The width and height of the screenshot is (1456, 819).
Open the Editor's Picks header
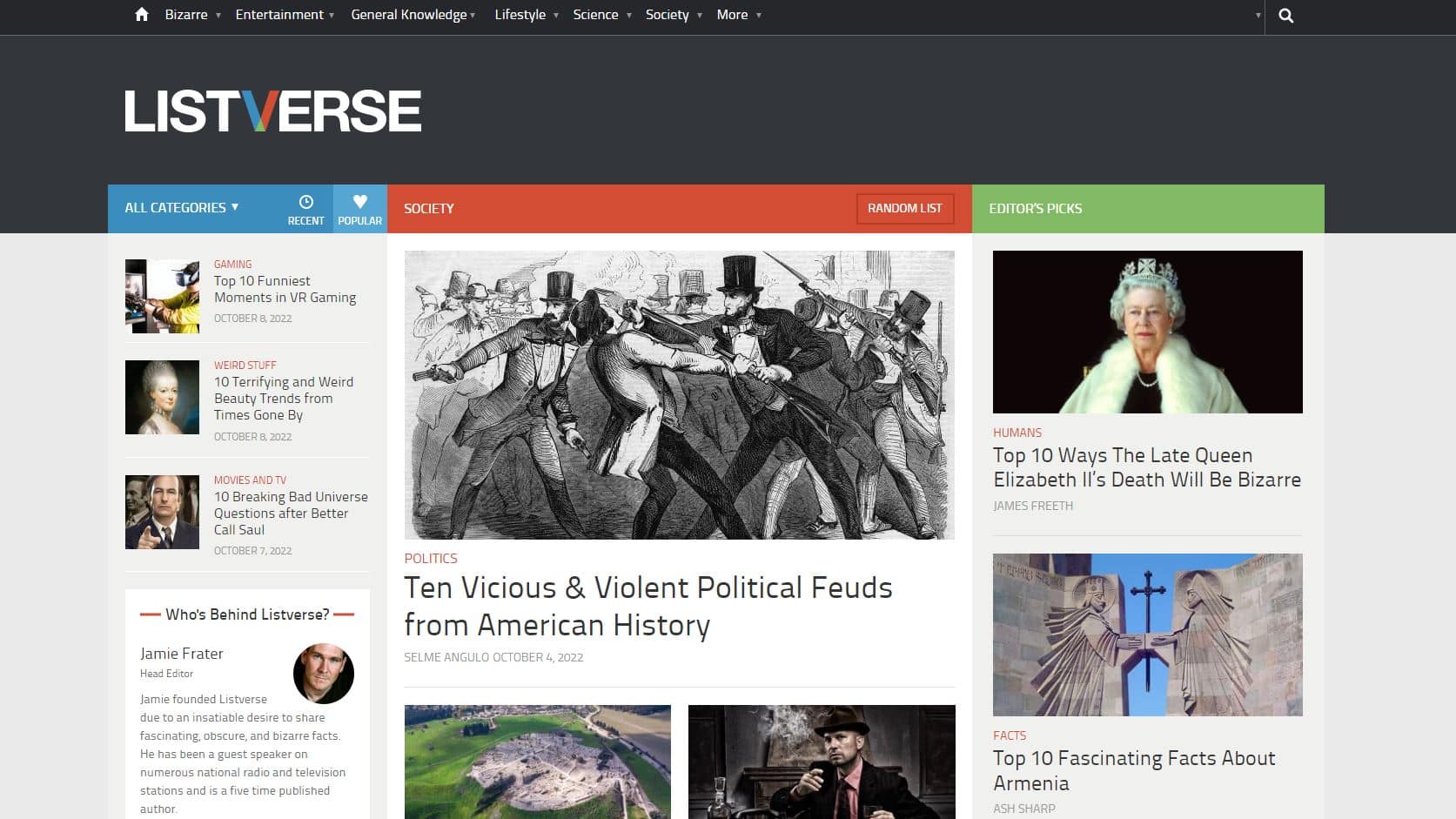1035,209
